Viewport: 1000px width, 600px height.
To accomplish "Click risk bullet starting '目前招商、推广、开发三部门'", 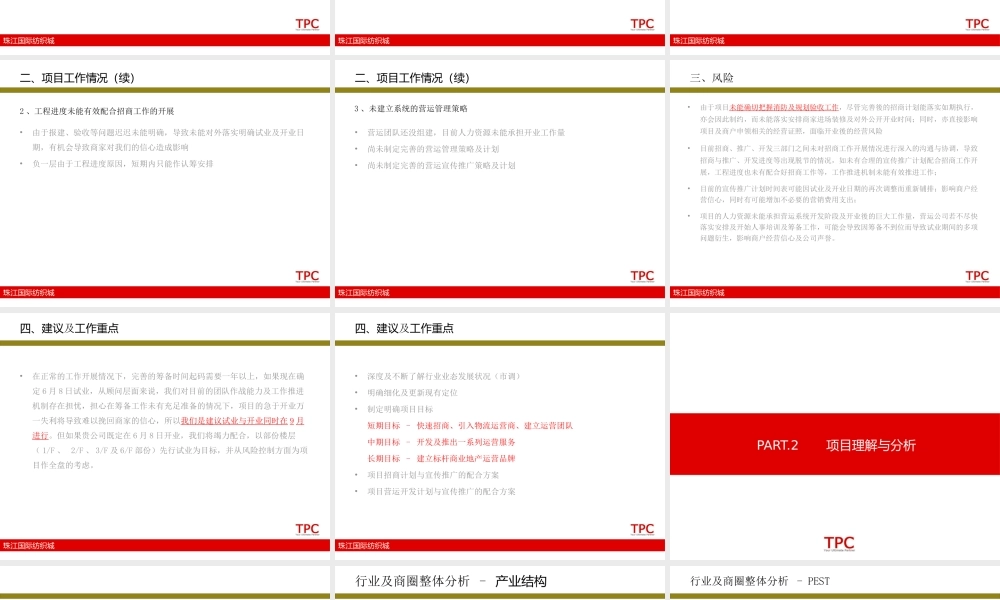I will click(839, 160).
